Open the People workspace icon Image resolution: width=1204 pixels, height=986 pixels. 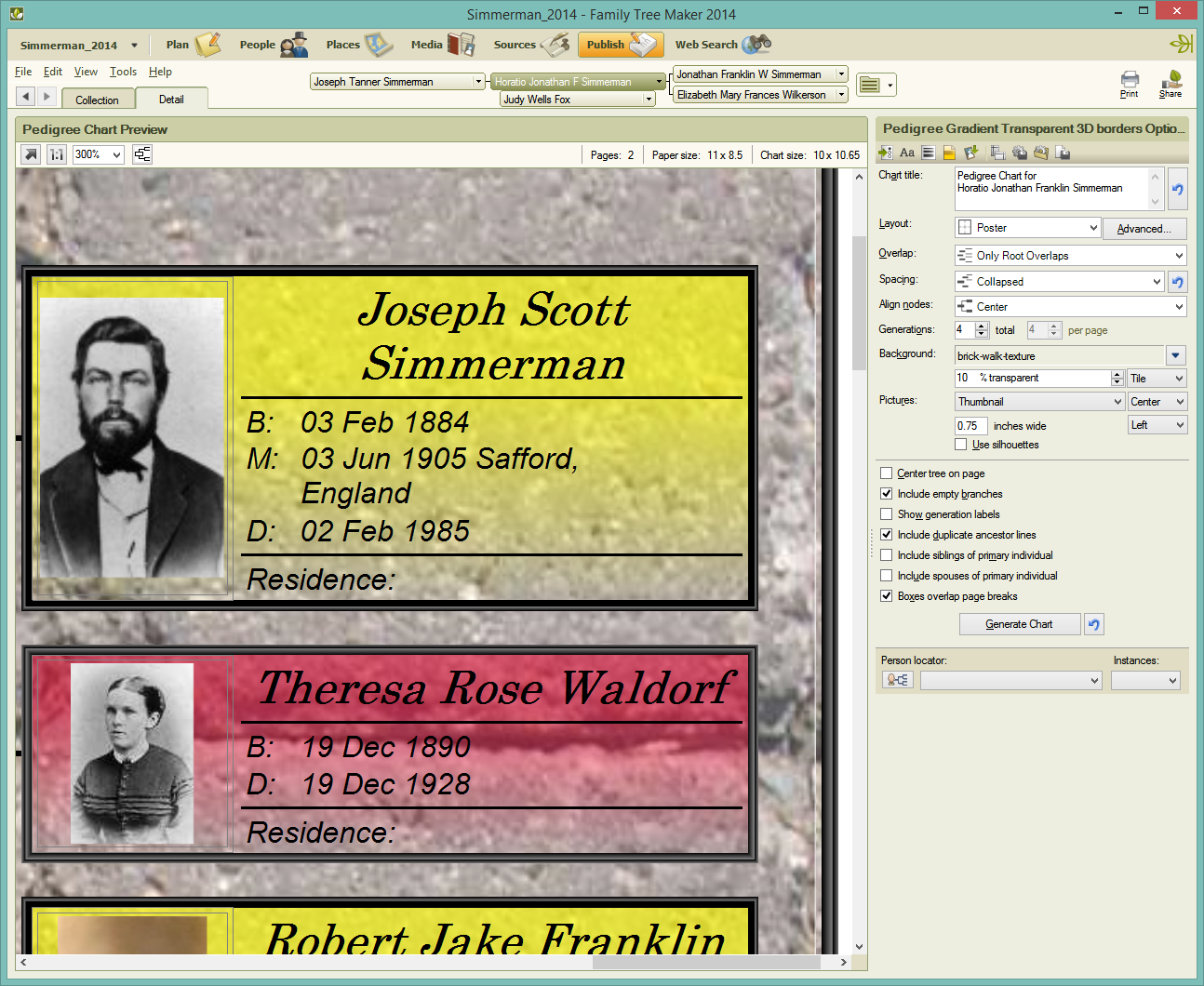tap(295, 44)
